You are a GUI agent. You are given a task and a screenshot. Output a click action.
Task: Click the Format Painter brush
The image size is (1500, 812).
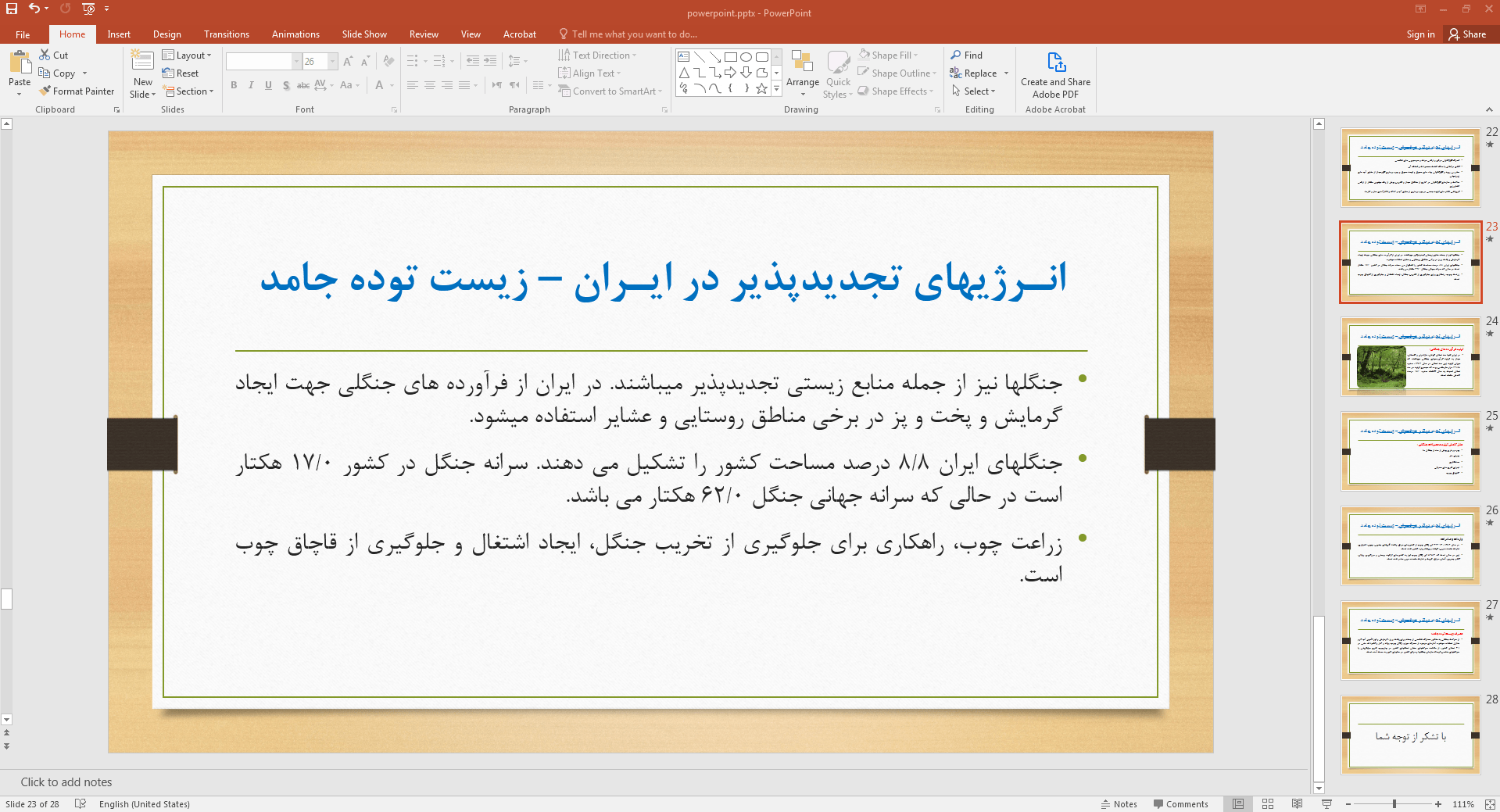[x=77, y=91]
